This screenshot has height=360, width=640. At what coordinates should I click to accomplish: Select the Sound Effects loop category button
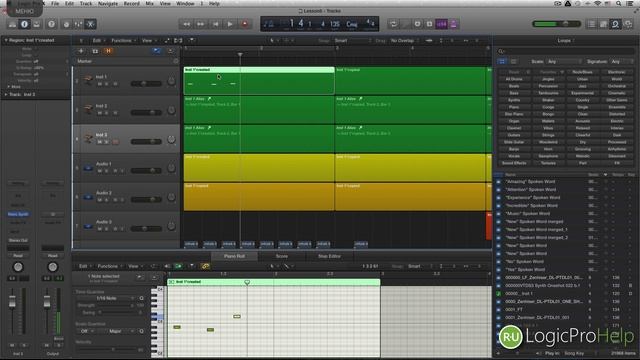click(x=514, y=163)
